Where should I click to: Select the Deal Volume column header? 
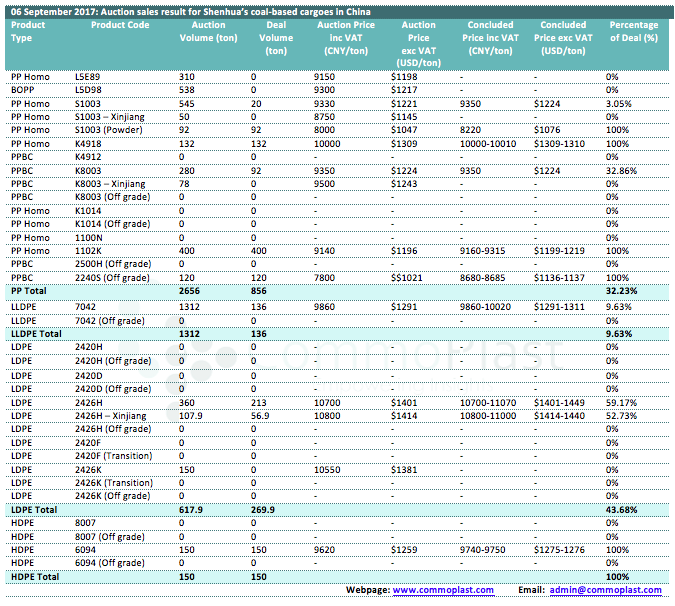tap(275, 37)
